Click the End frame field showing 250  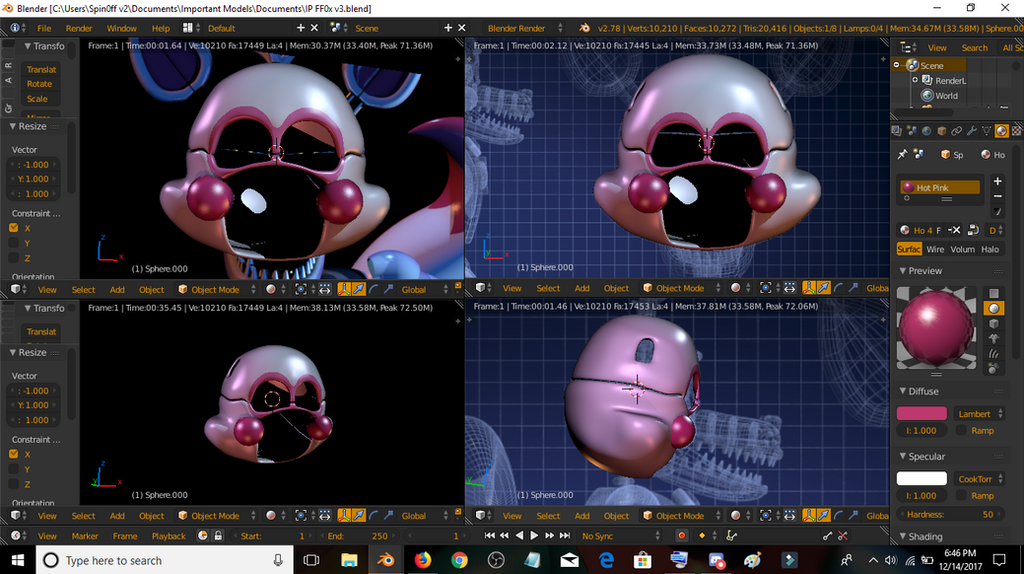358,535
